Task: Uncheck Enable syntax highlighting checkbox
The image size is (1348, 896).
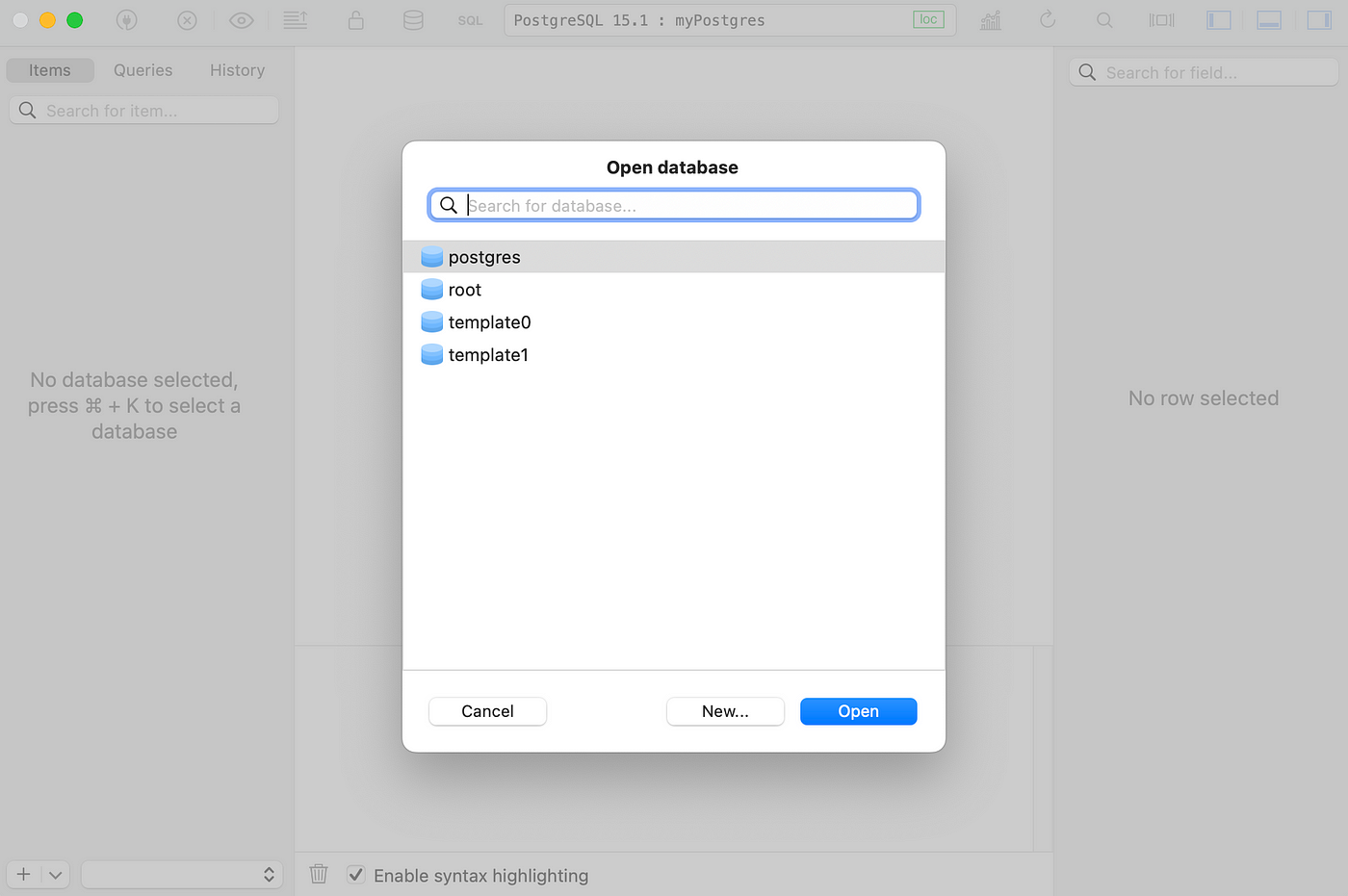Action: pos(356,874)
